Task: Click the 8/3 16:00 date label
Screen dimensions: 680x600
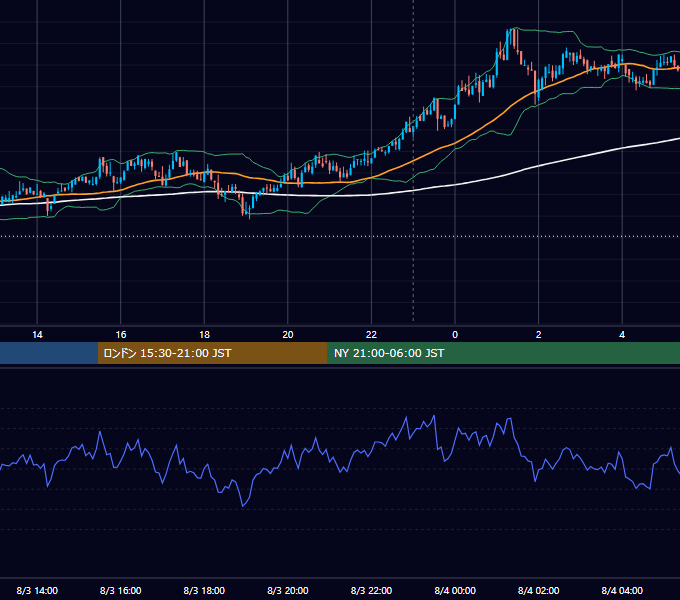Action: point(121,590)
